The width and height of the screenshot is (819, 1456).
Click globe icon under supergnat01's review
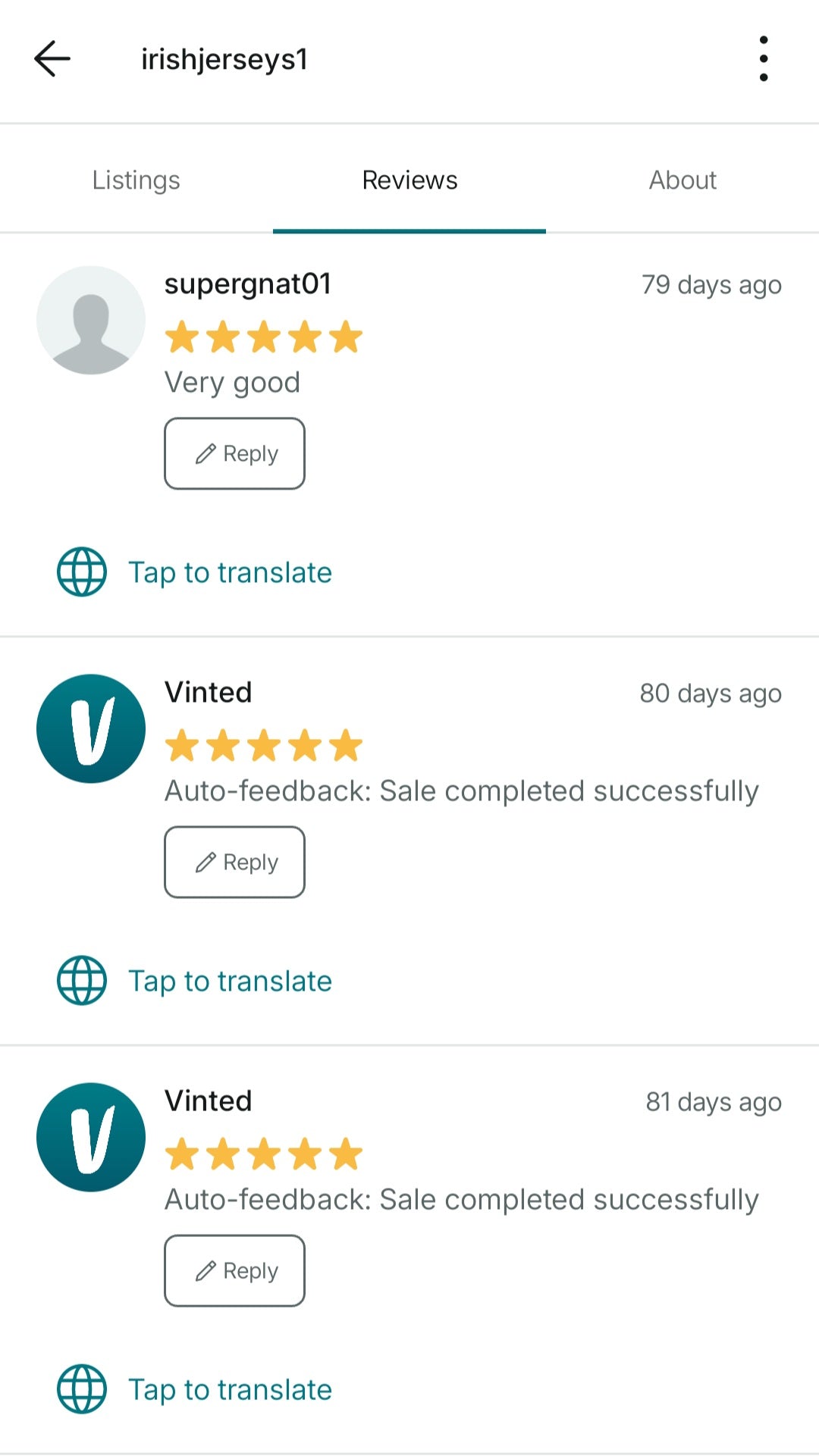click(x=82, y=572)
